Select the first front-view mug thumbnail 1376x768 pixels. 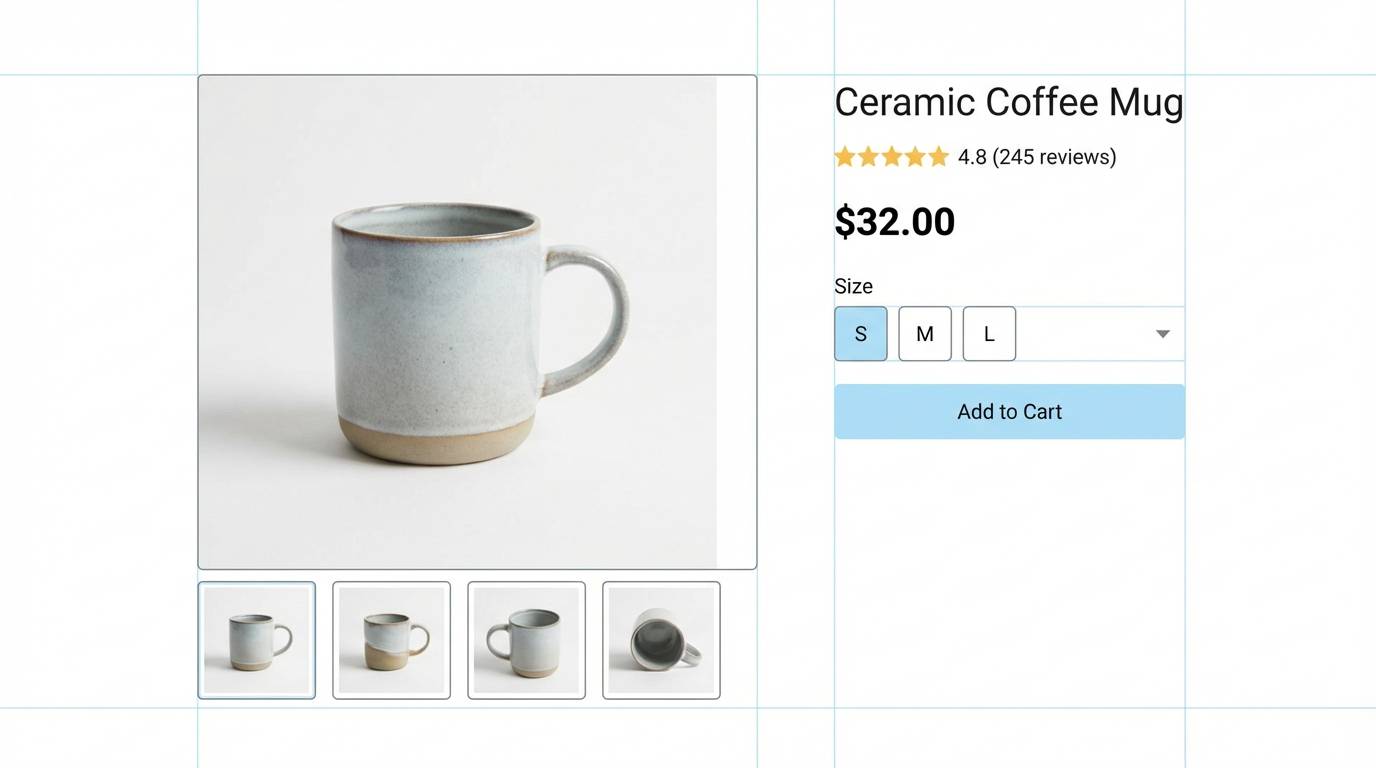tap(256, 639)
